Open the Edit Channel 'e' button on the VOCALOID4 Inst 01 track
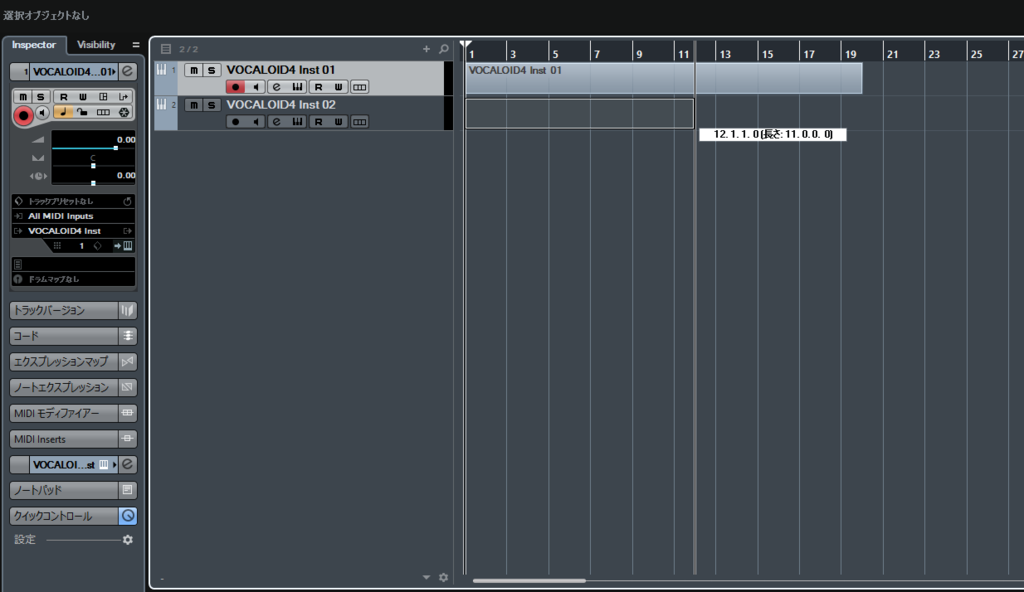The width and height of the screenshot is (1024, 592). coord(277,87)
